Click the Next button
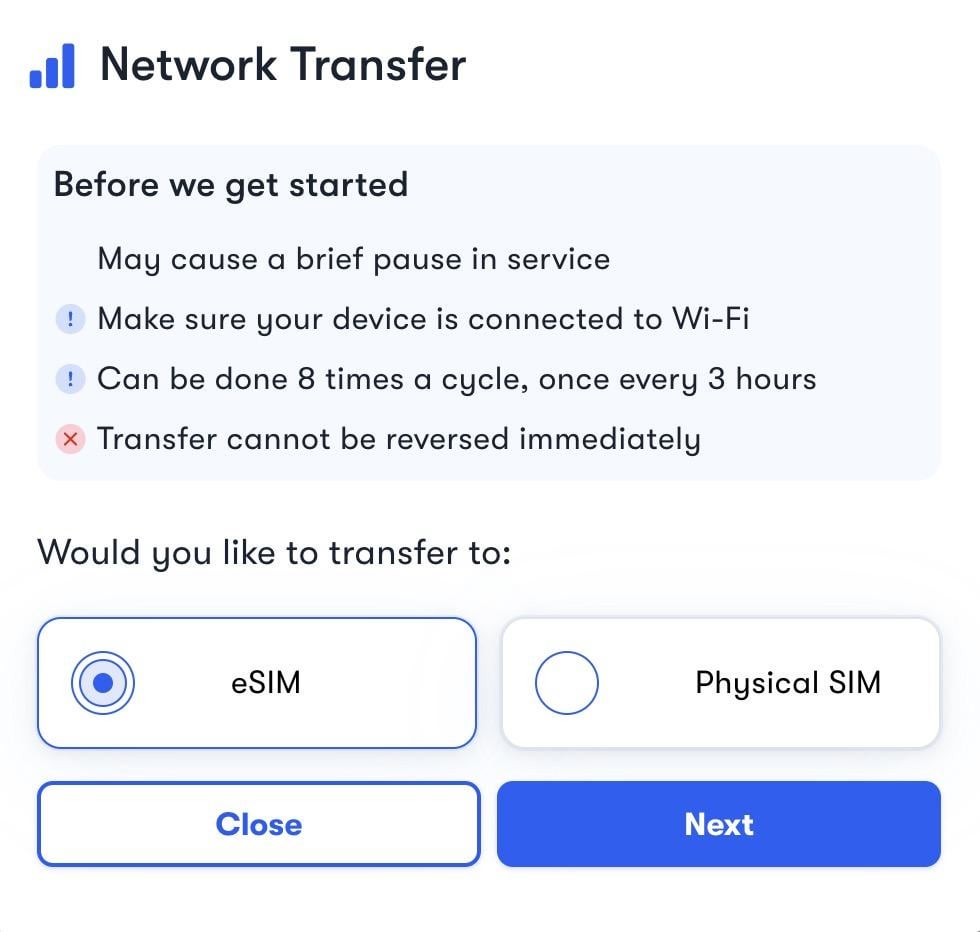This screenshot has height=932, width=980. point(719,824)
